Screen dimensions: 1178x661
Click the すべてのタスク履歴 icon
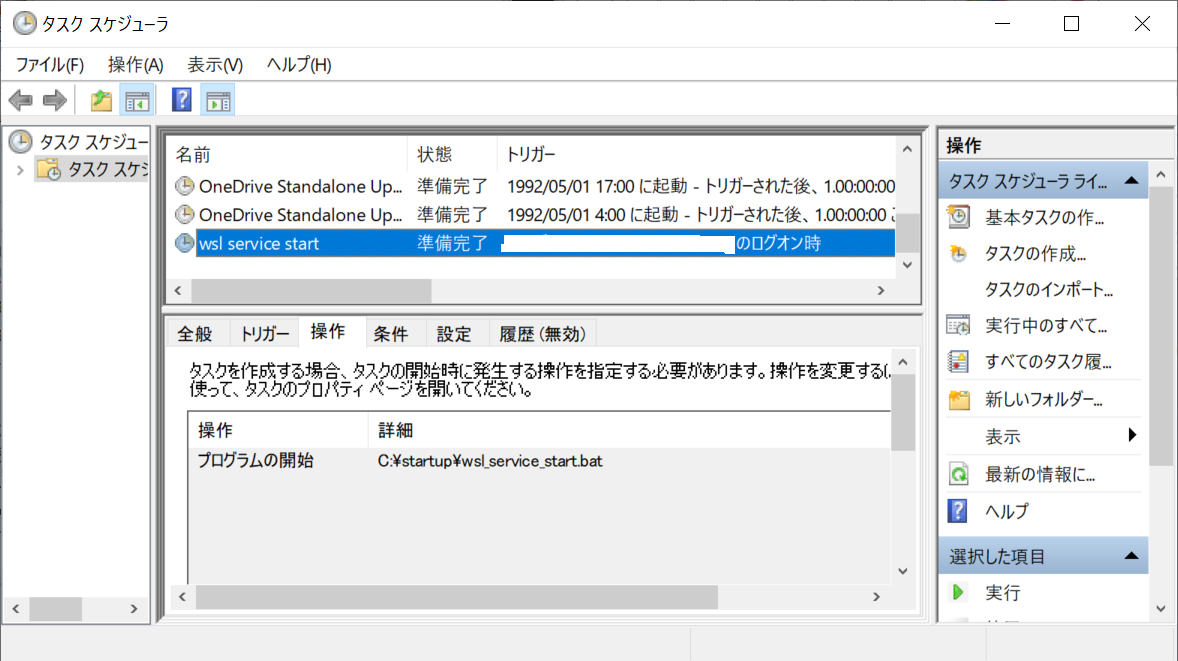[x=959, y=361]
